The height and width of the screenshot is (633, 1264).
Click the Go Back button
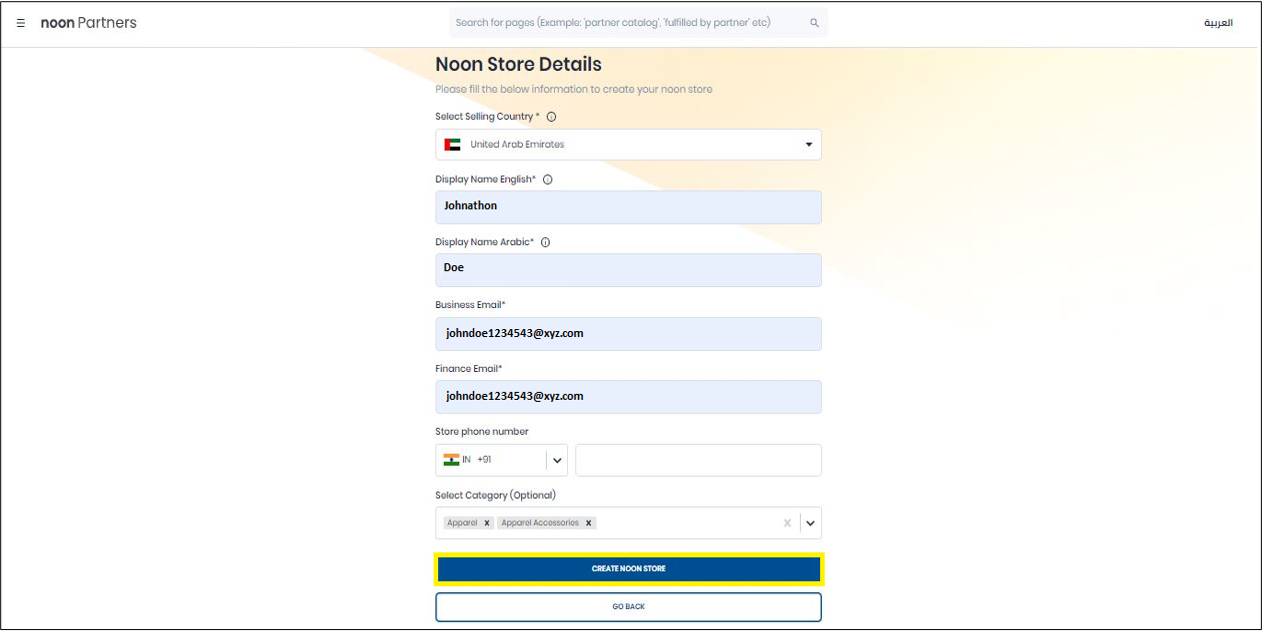pos(628,607)
